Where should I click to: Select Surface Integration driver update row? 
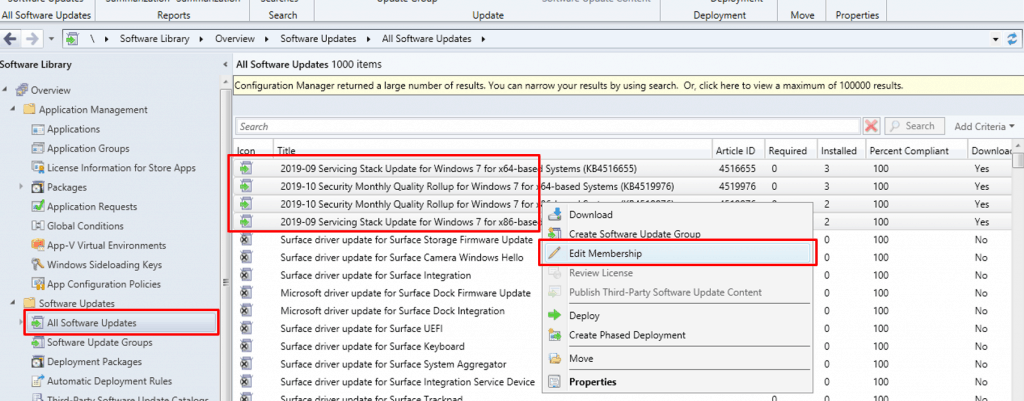tap(376, 275)
